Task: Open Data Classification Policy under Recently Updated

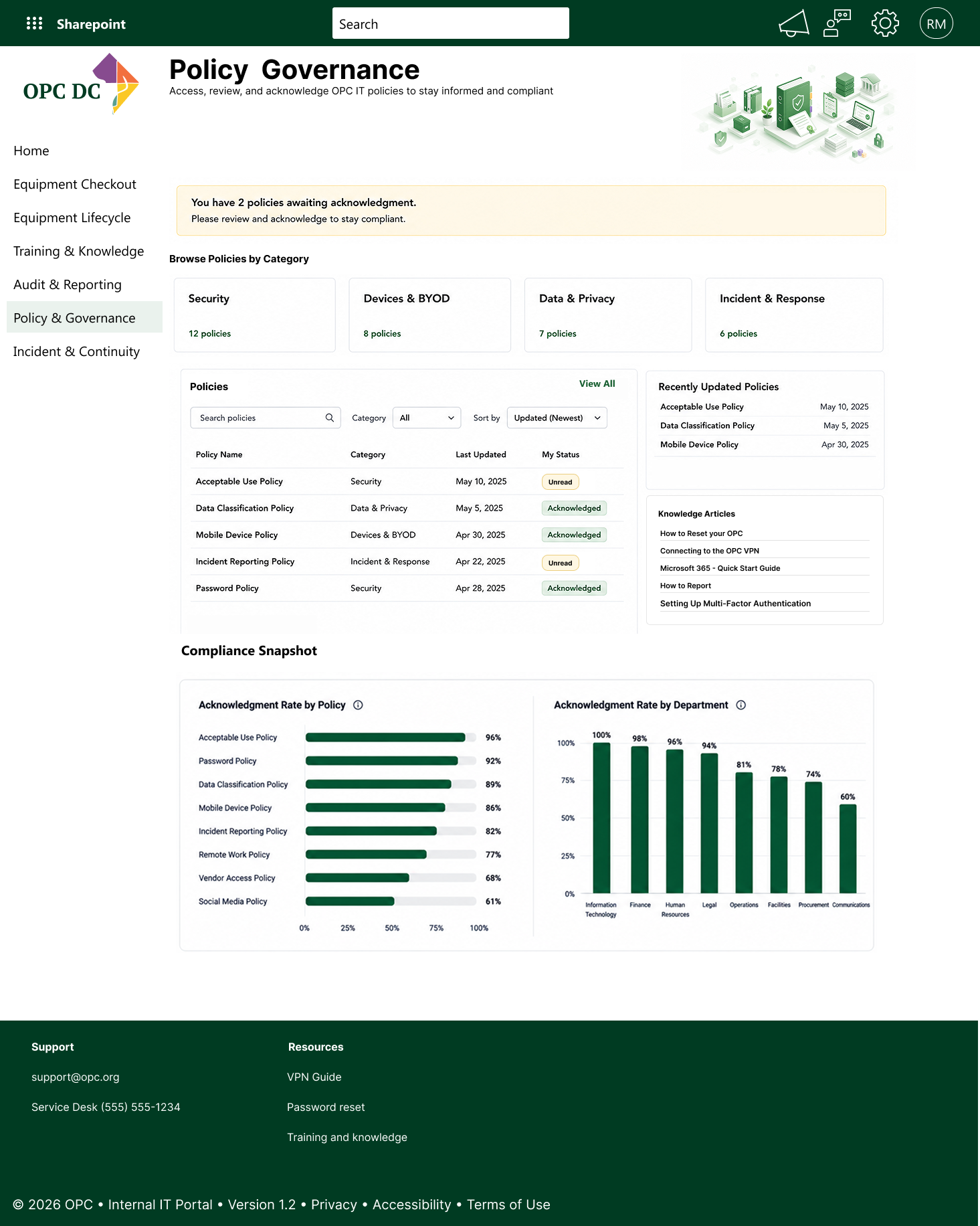Action: point(707,425)
